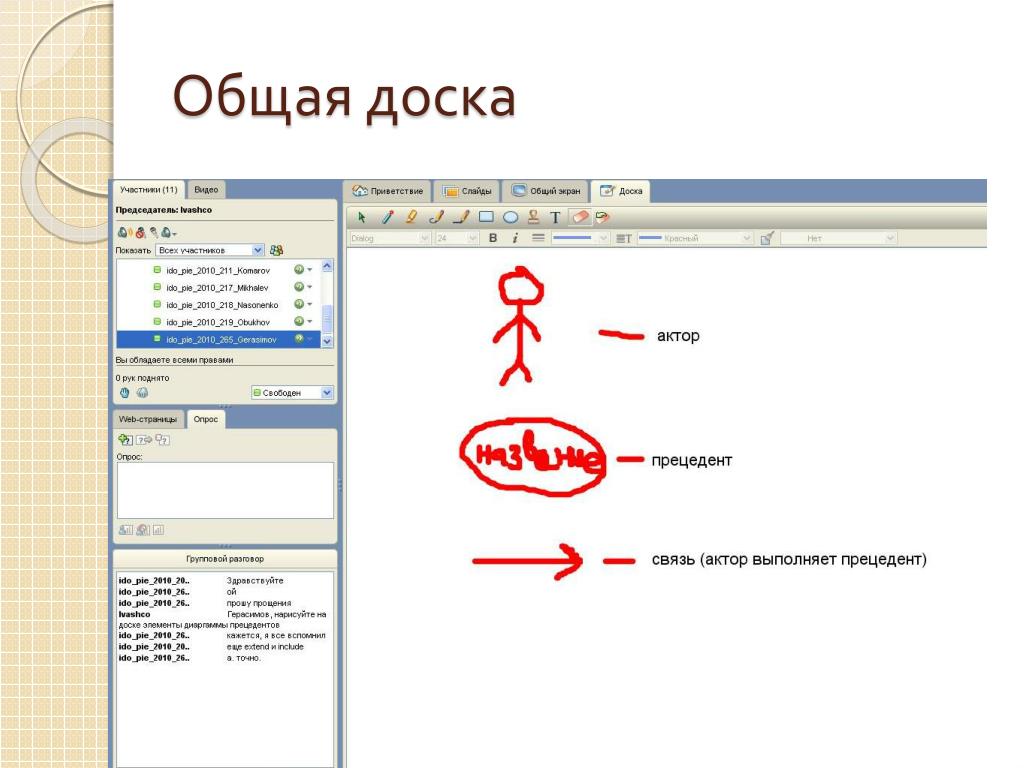The width and height of the screenshot is (1024, 768).
Task: Click the hide poll results icon
Action: [142, 530]
